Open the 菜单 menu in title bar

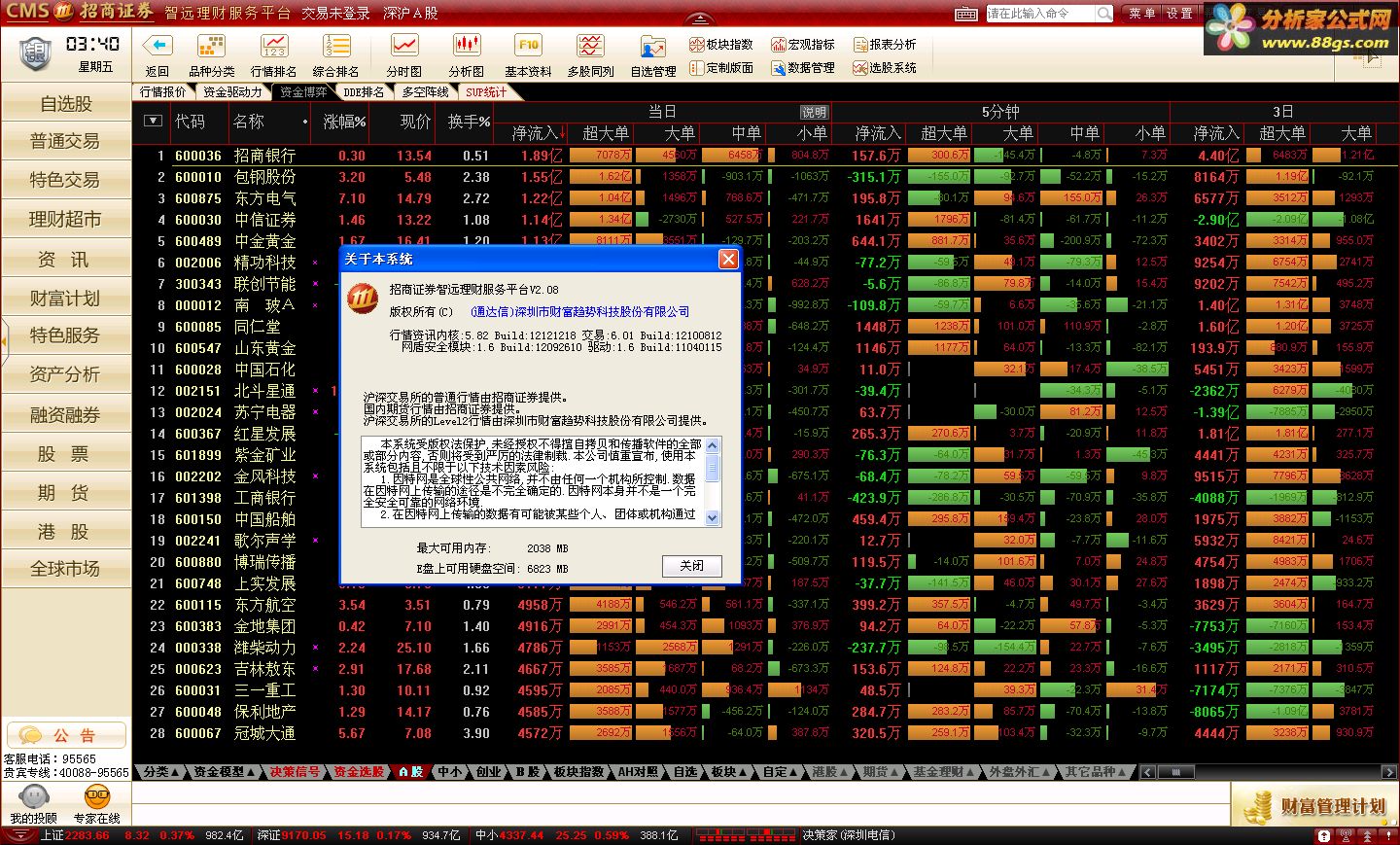pos(1141,14)
